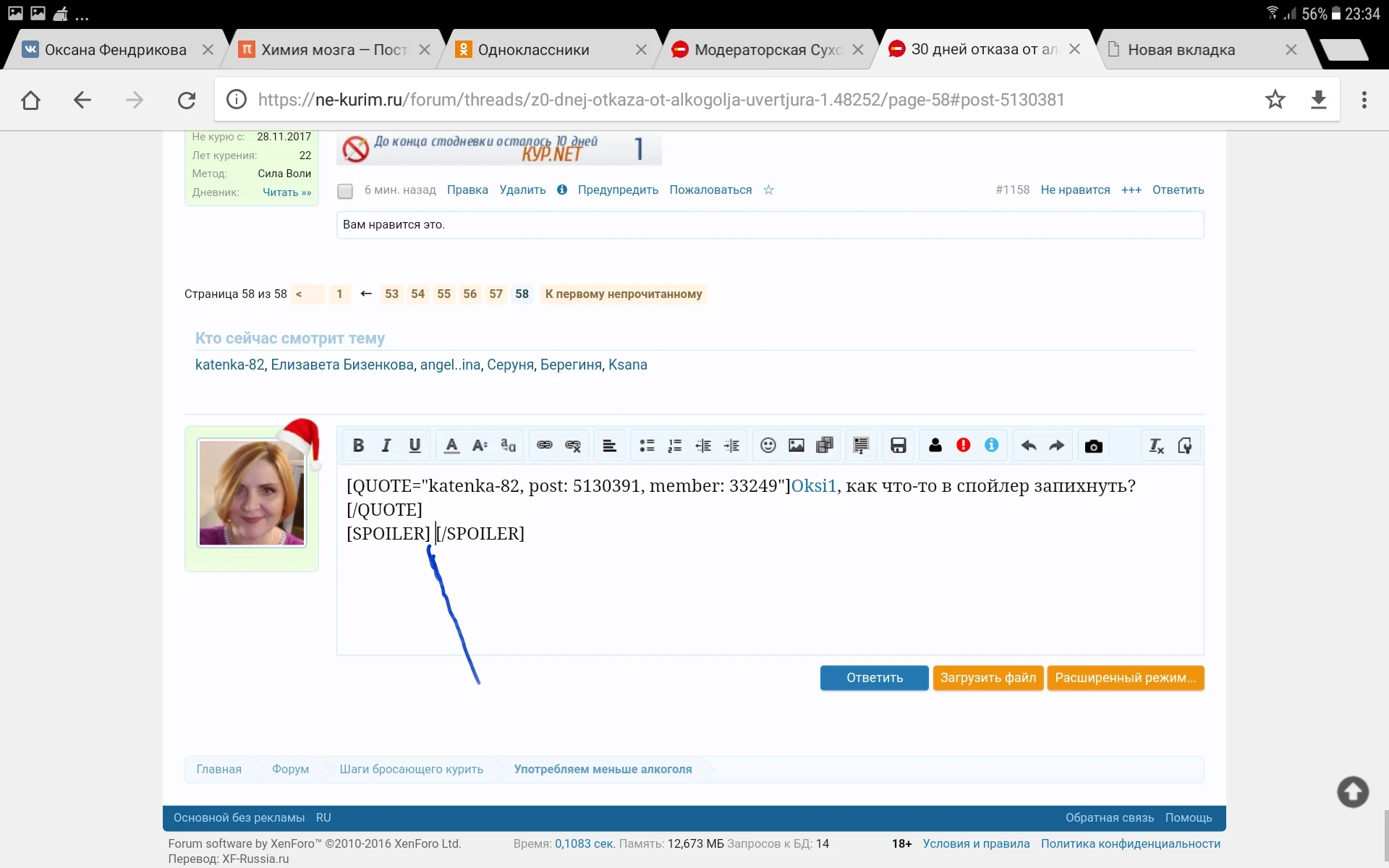Tick the checkbox next to post #1158
This screenshot has height=868, width=1389.
pyautogui.click(x=345, y=191)
